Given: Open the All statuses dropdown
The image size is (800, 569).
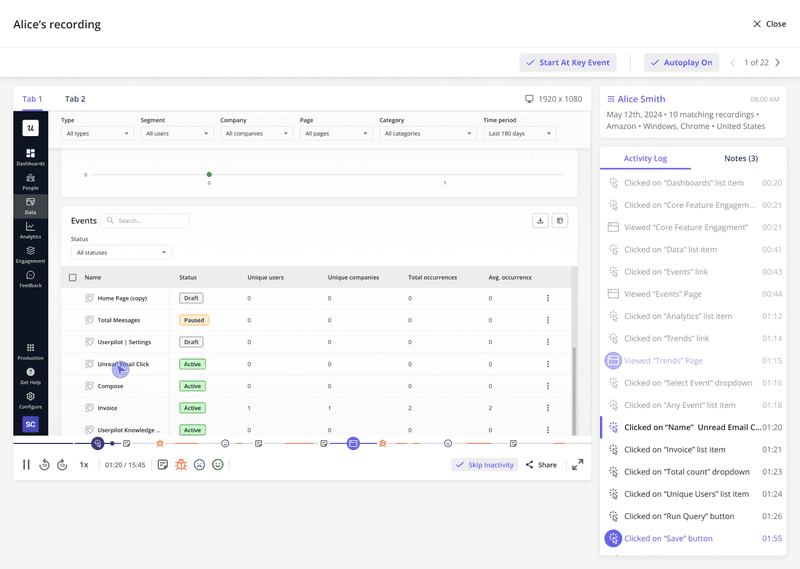Looking at the screenshot, I should pyautogui.click(x=121, y=253).
